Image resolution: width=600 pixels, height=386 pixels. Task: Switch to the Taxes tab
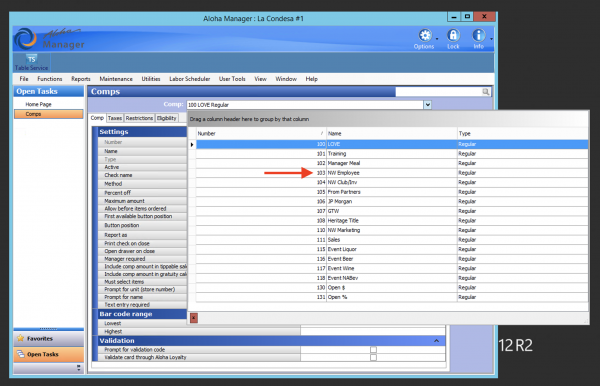click(115, 118)
